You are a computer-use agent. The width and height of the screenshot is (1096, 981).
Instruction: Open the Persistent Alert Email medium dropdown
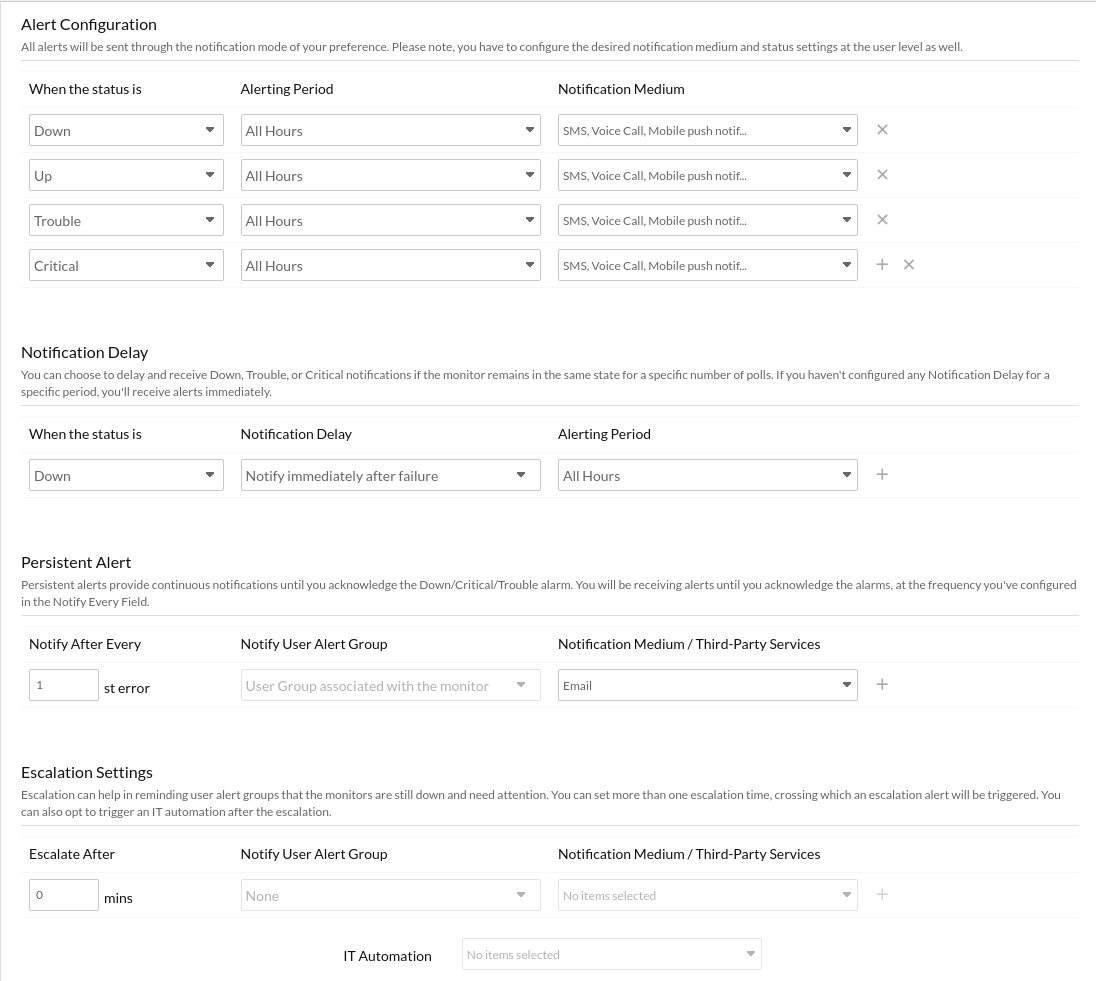(x=707, y=685)
